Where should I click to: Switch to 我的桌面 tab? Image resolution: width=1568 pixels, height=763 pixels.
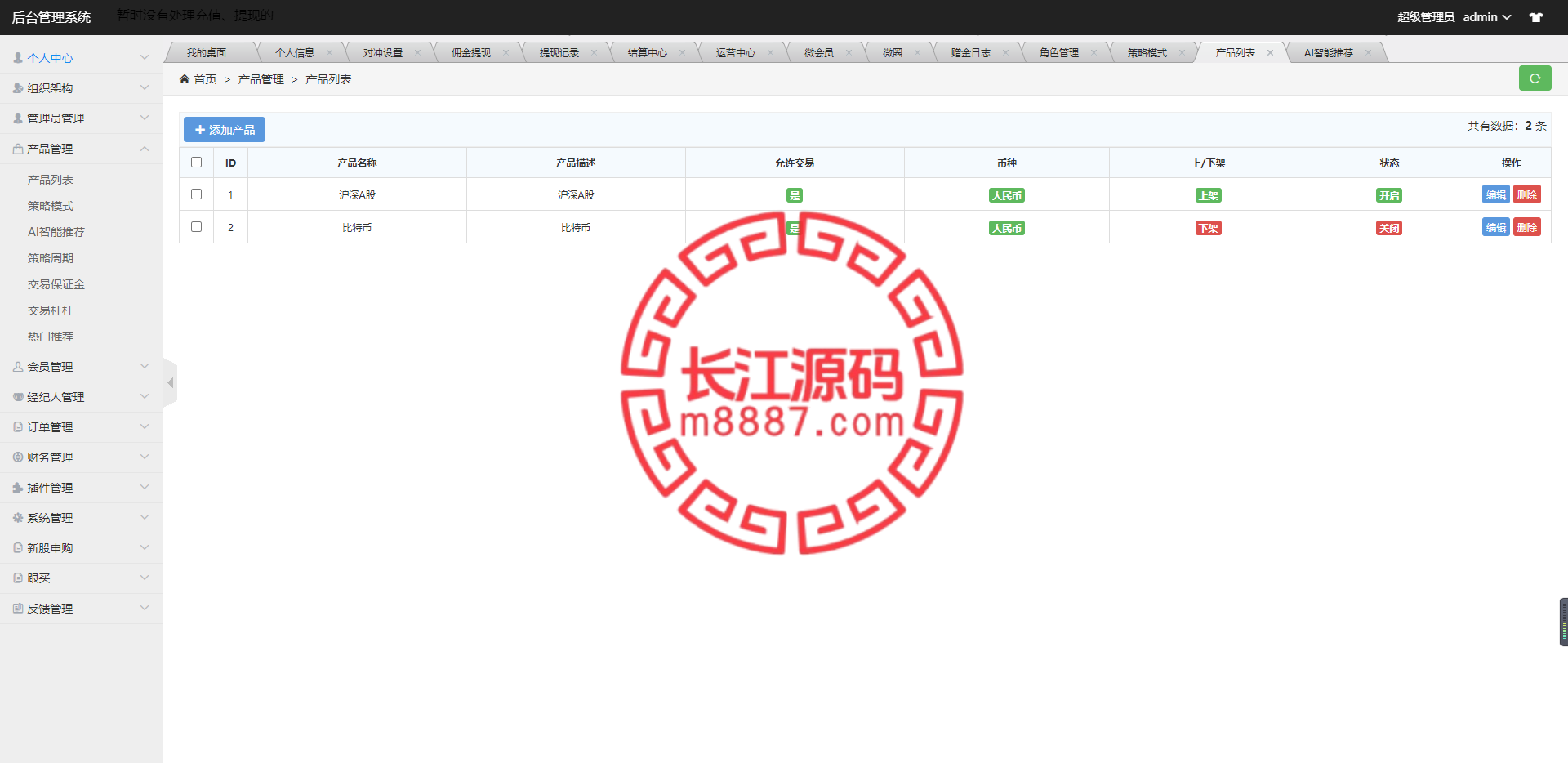(207, 53)
